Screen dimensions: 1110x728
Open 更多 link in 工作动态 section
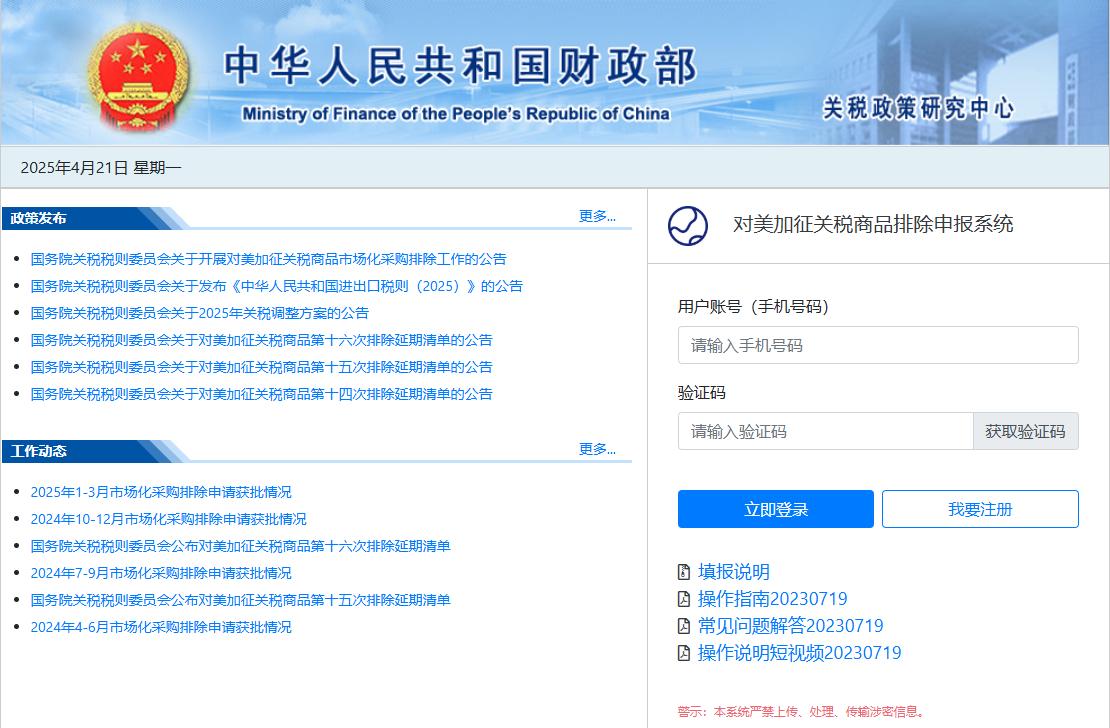[x=597, y=449]
